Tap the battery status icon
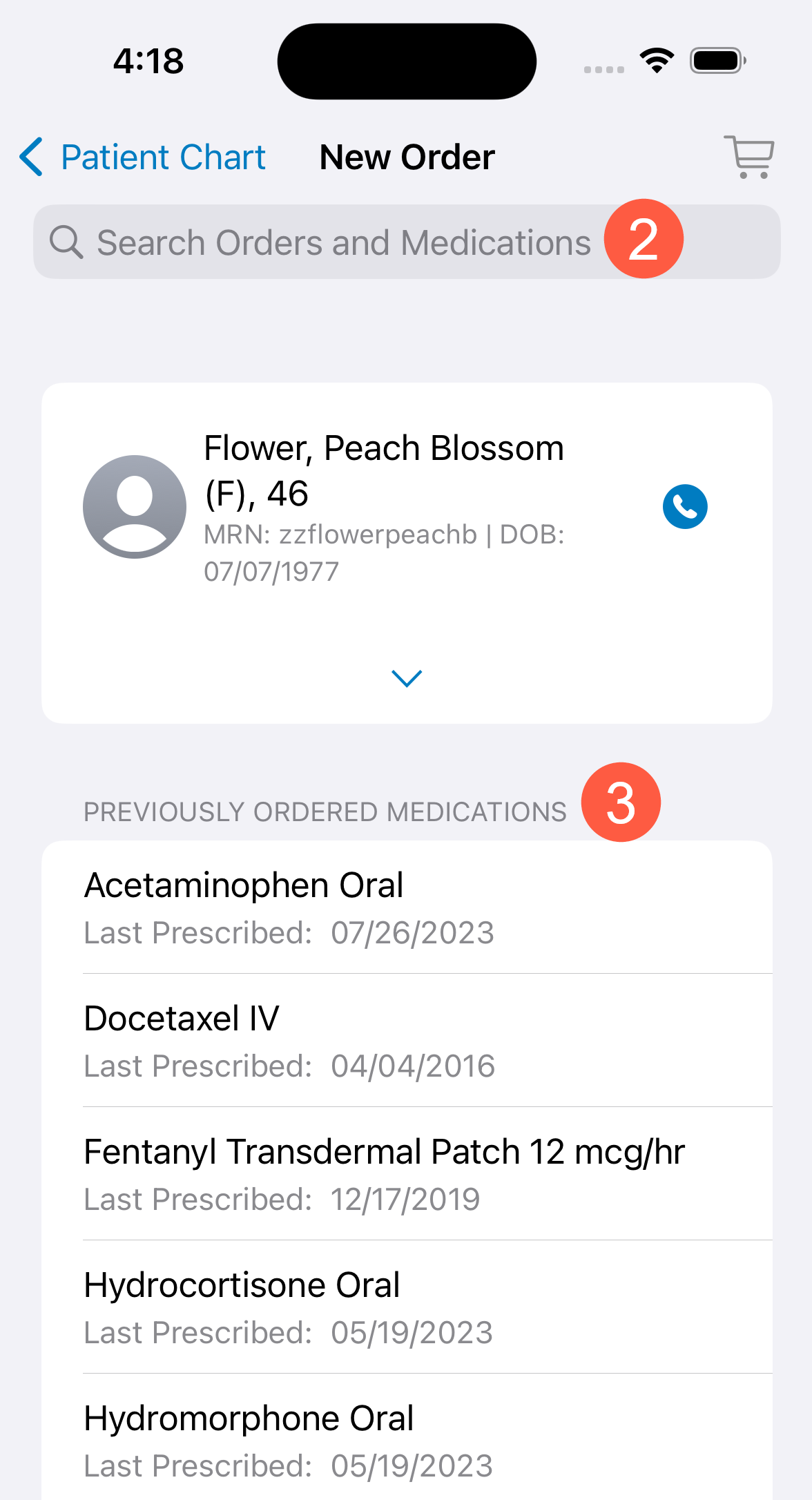The height and width of the screenshot is (1500, 812). coord(717,61)
